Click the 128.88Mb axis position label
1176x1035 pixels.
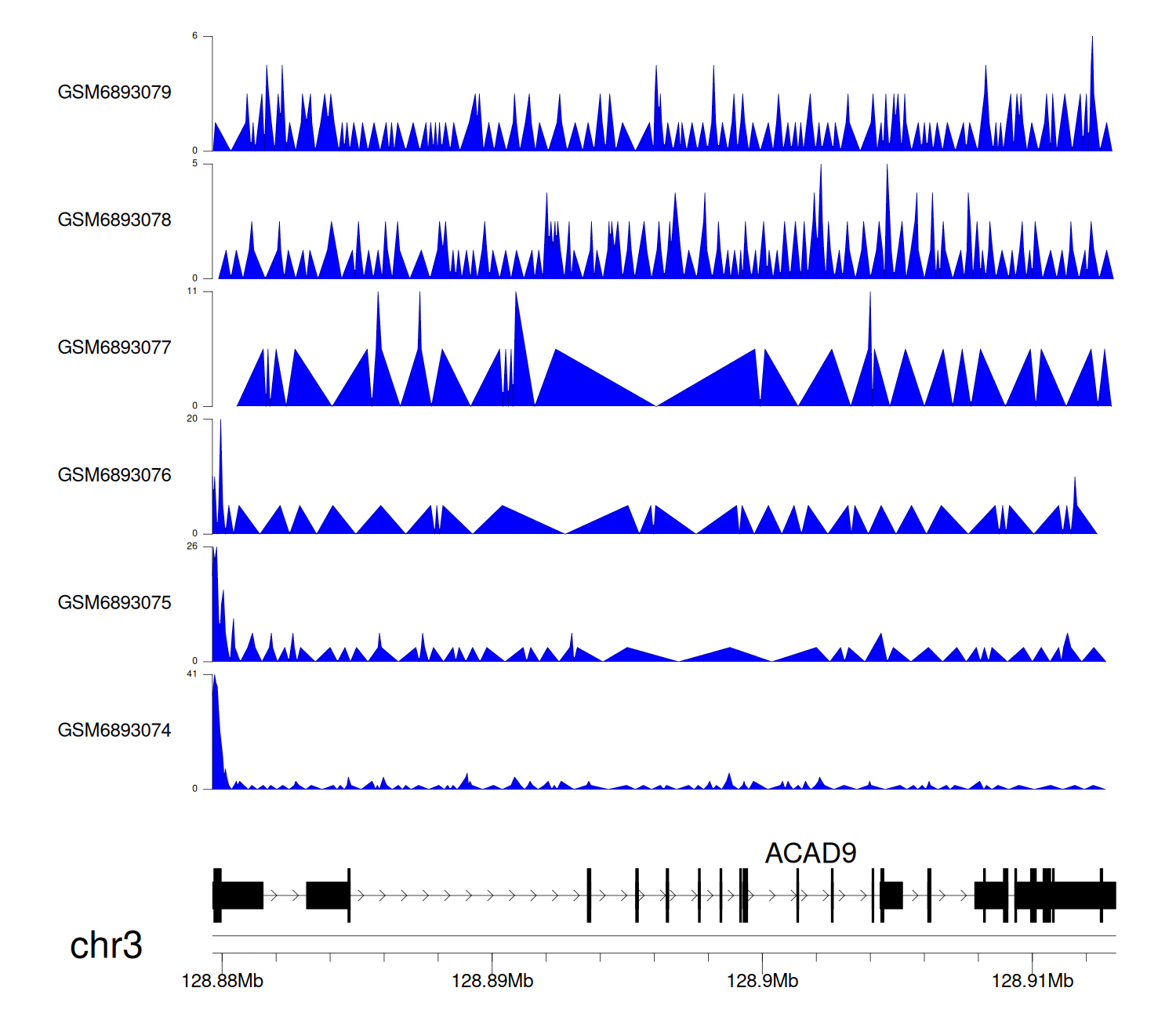222,981
